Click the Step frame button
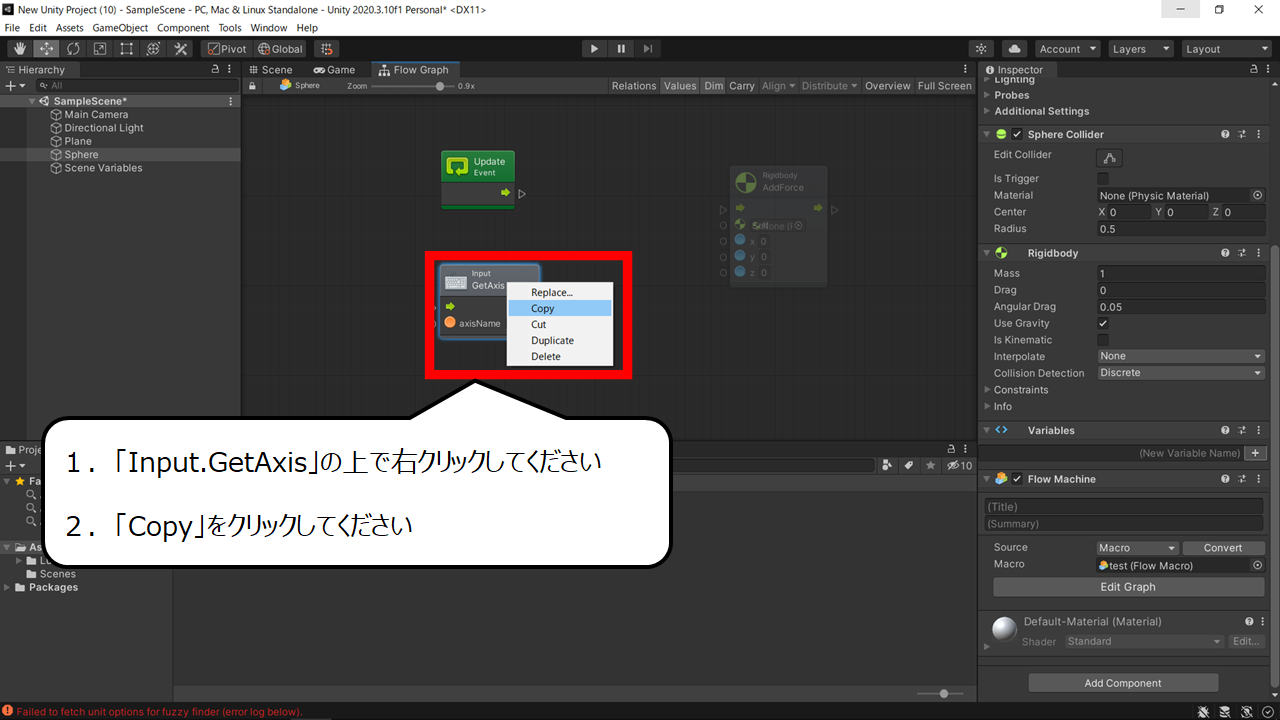This screenshot has height=720, width=1280. coord(648,49)
